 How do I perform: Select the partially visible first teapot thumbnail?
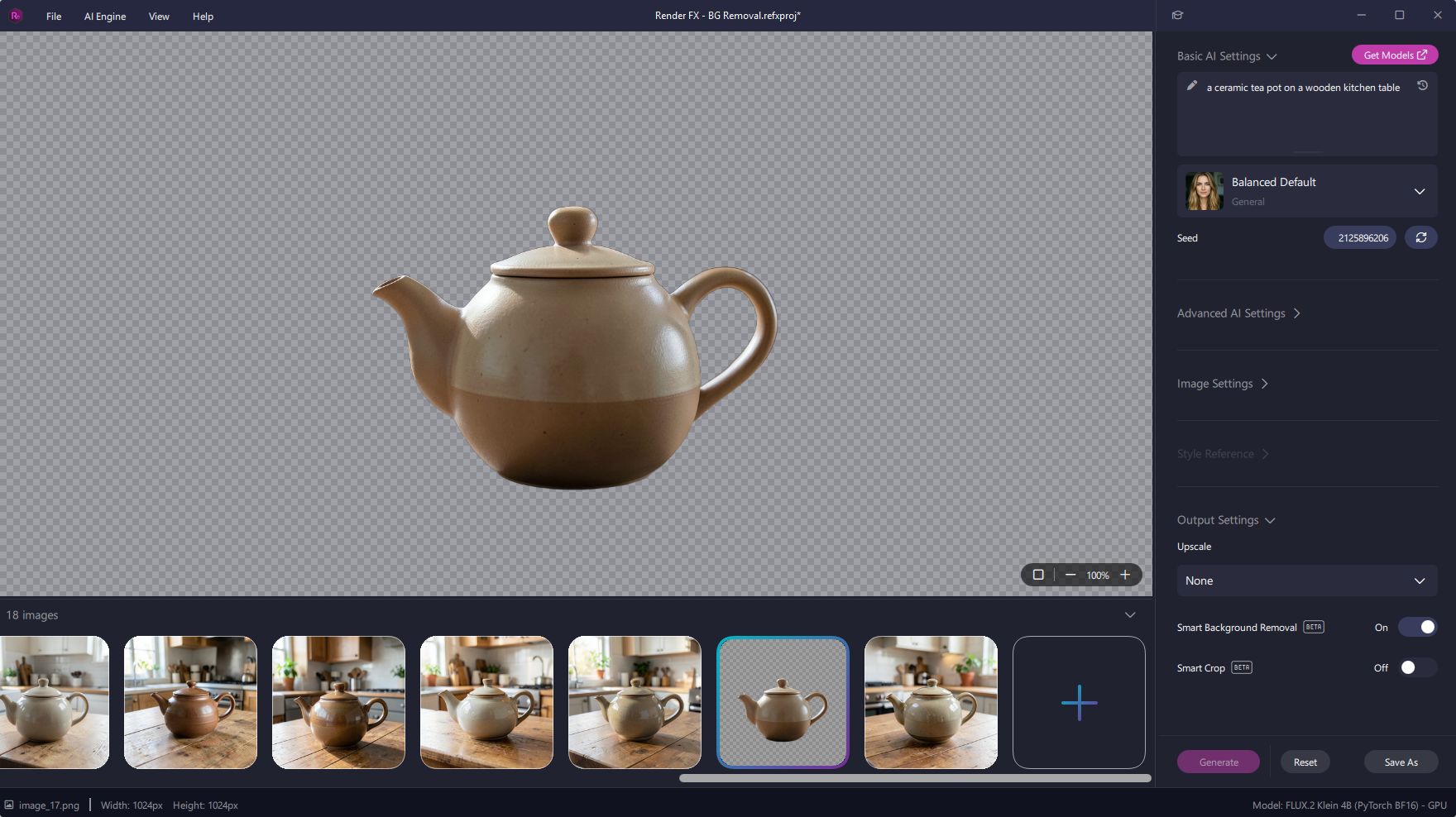[54, 702]
